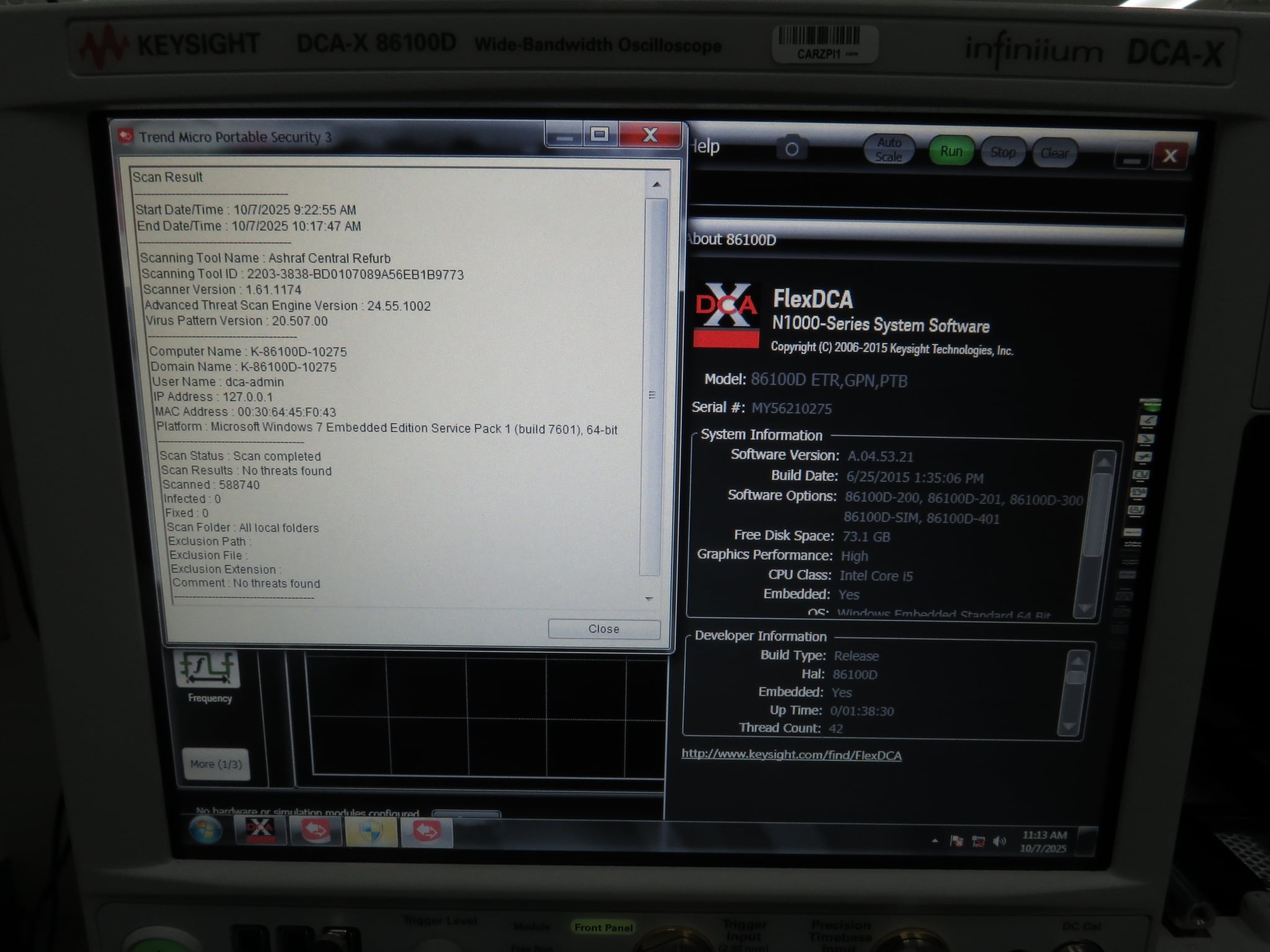Click Developer Information scrollbar down arrow
This screenshot has height=952, width=1270.
[x=1068, y=726]
